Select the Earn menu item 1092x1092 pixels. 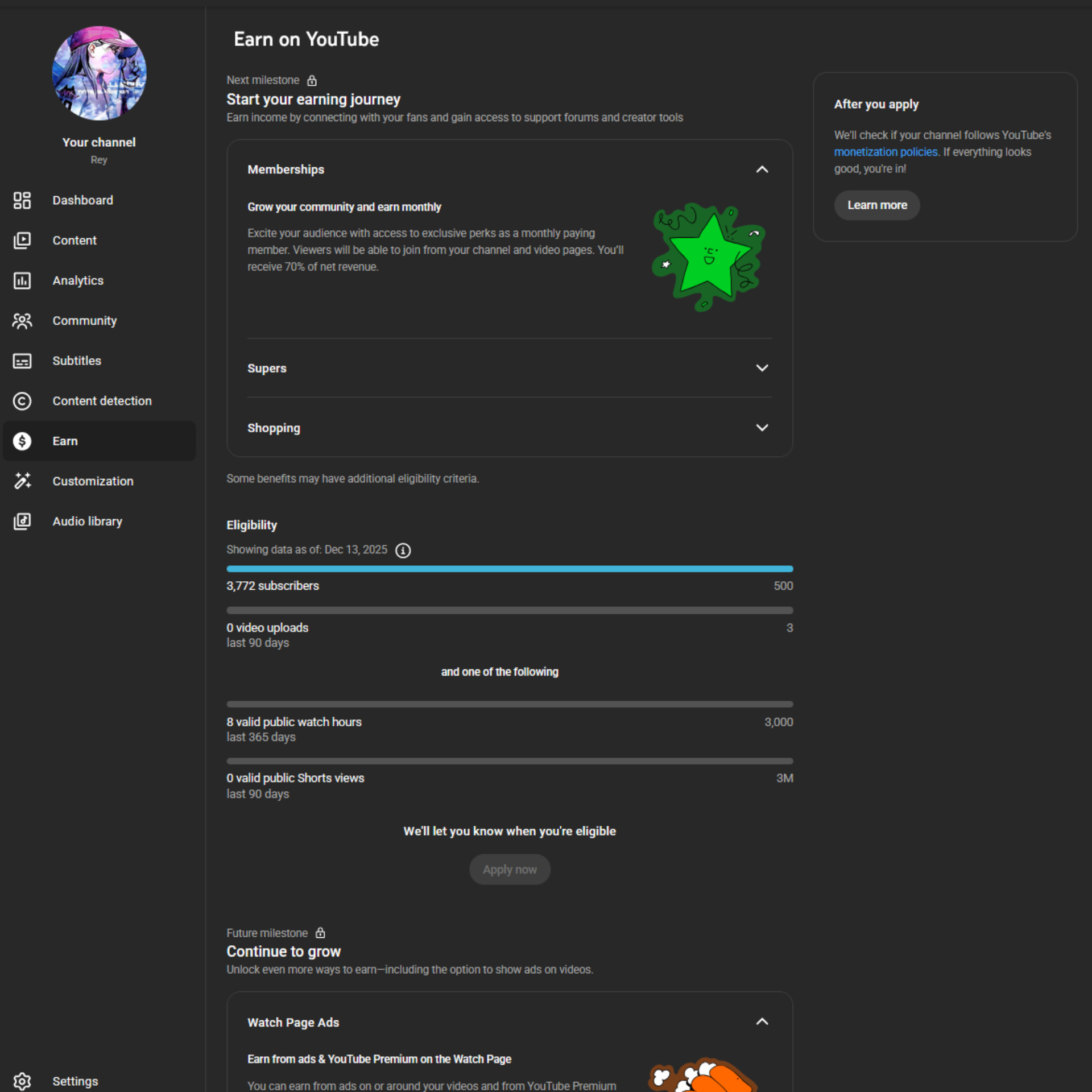100,441
